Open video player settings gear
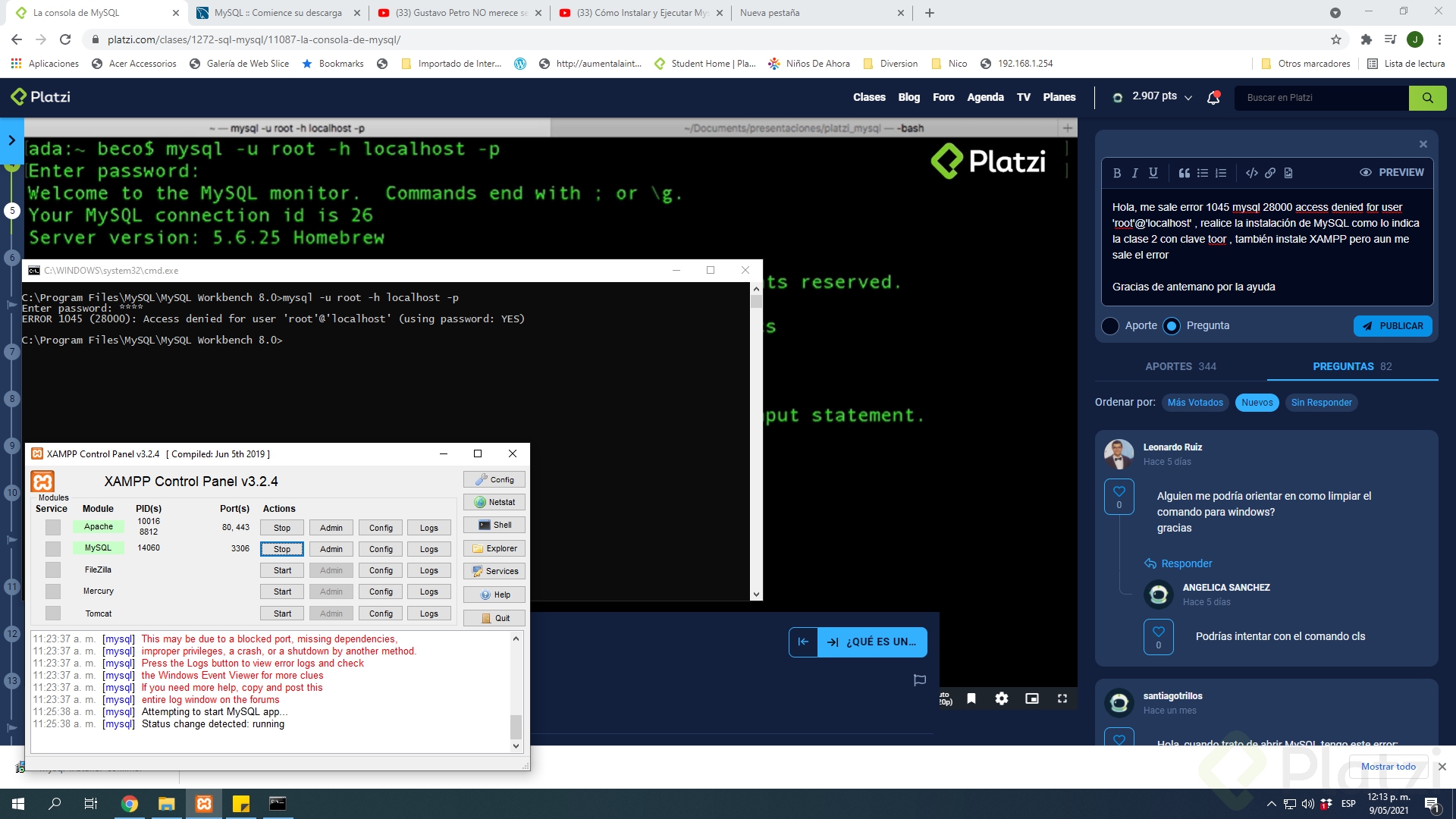This screenshot has height=819, width=1456. click(x=1002, y=698)
